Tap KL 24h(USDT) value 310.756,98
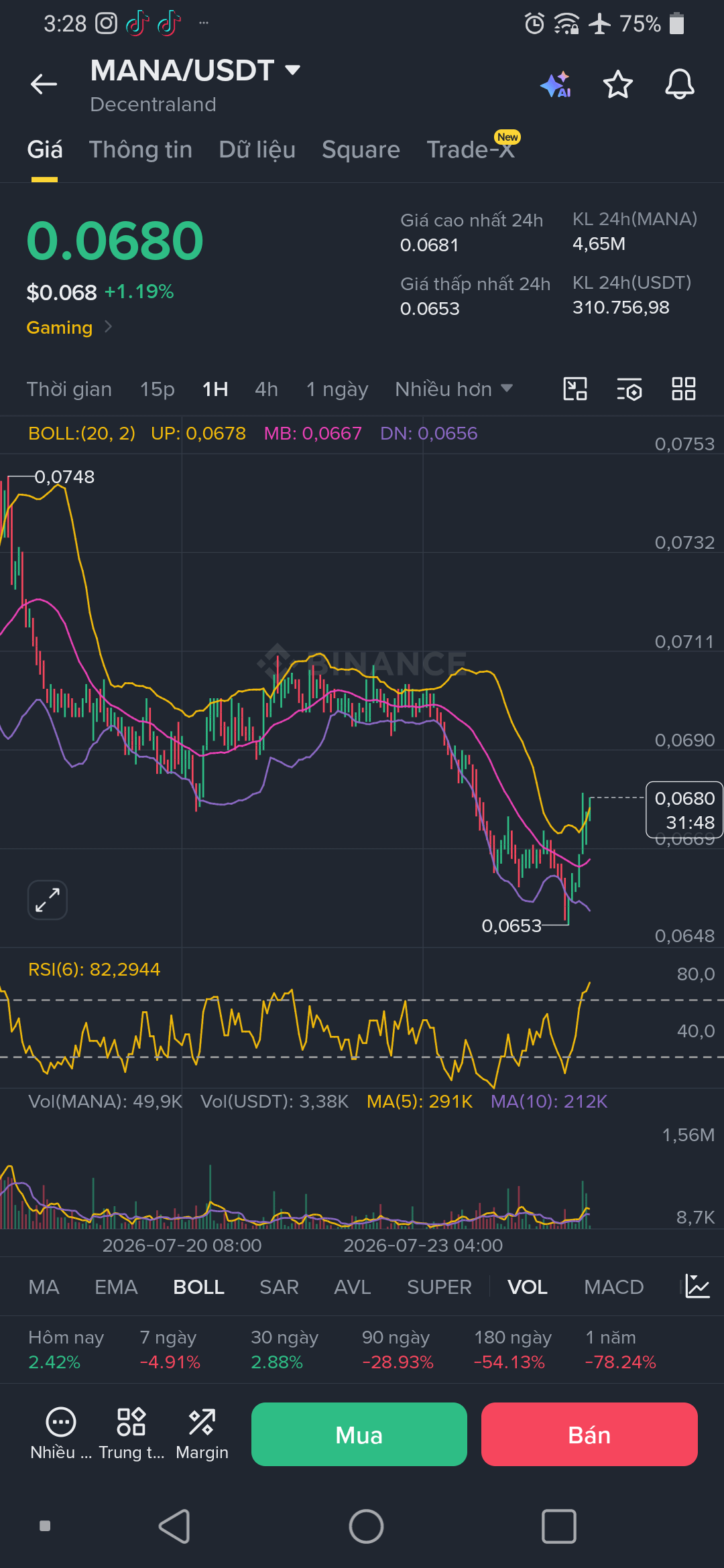 621,308
